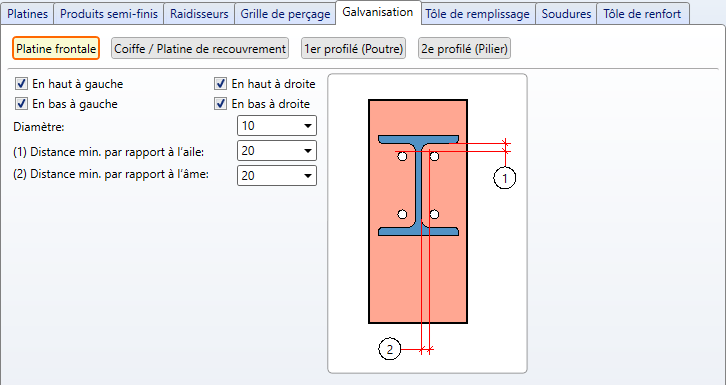This screenshot has height=385, width=726.
Task: Click the blue I-beam profile in the preview
Action: click(x=418, y=186)
